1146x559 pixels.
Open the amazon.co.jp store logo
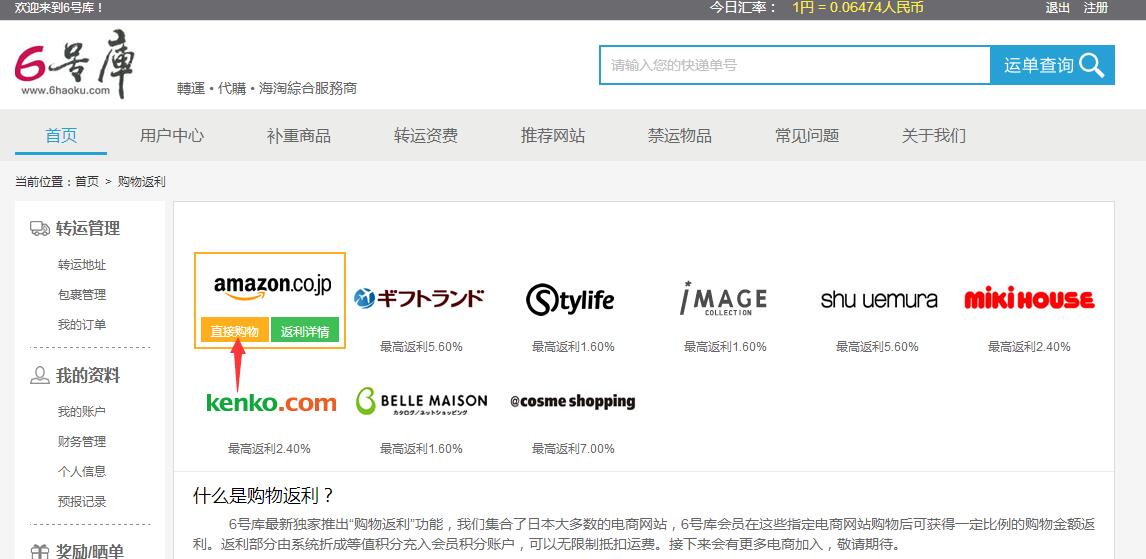272,285
